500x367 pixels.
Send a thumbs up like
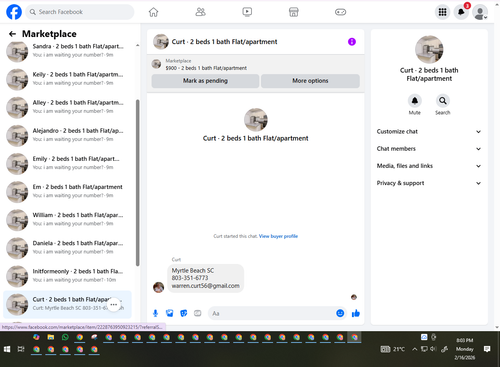click(356, 313)
